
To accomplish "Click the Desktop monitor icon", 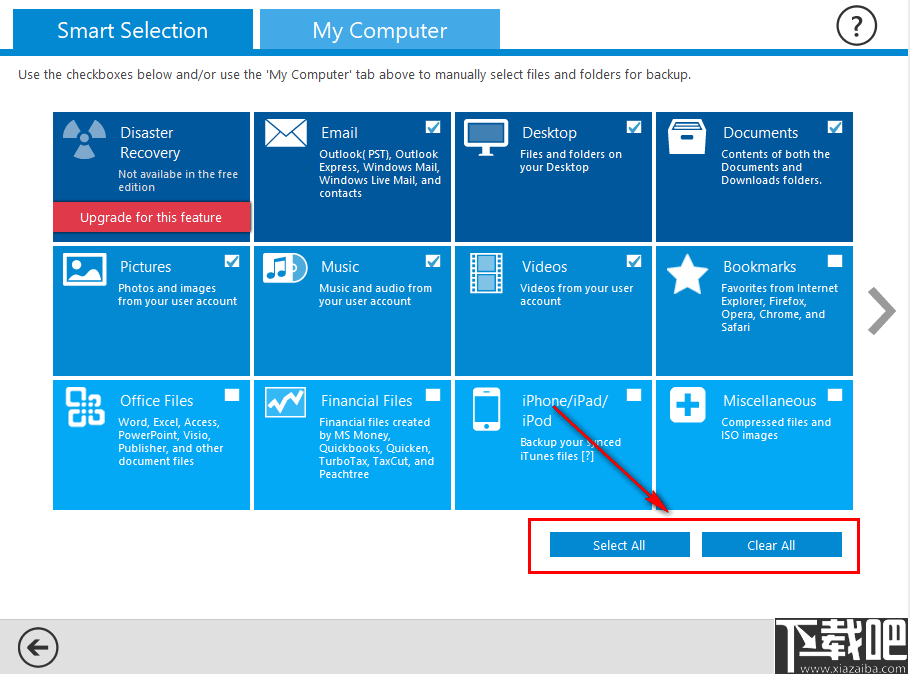I will click(x=486, y=138).
